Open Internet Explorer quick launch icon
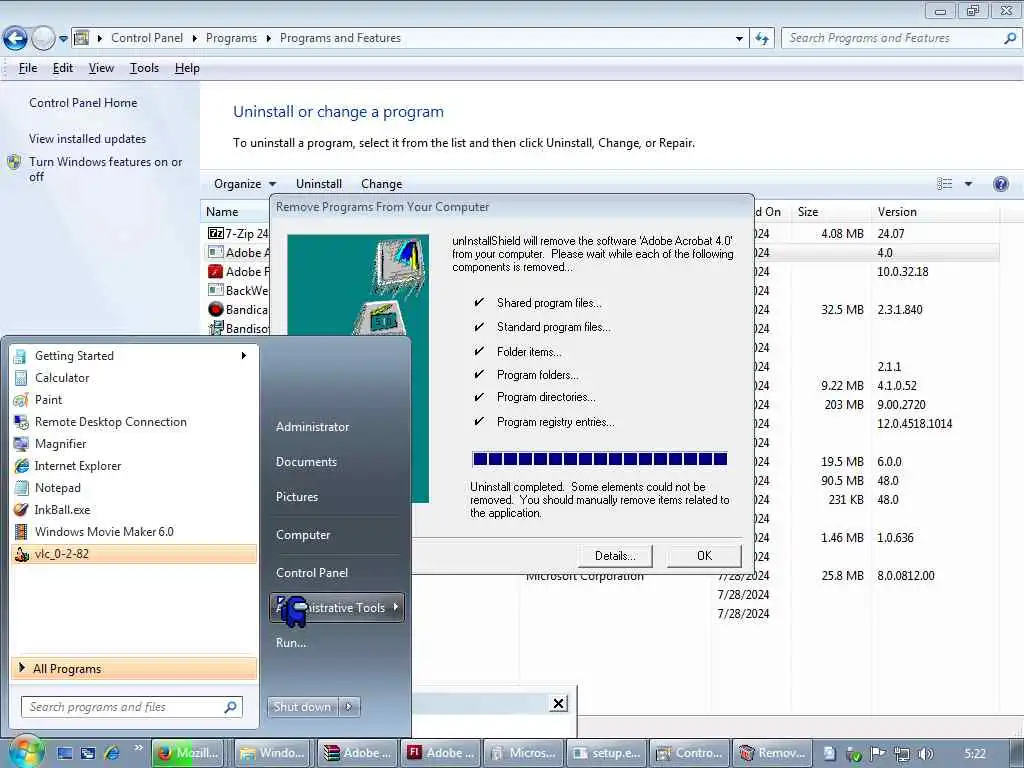The image size is (1024, 768). click(x=112, y=754)
